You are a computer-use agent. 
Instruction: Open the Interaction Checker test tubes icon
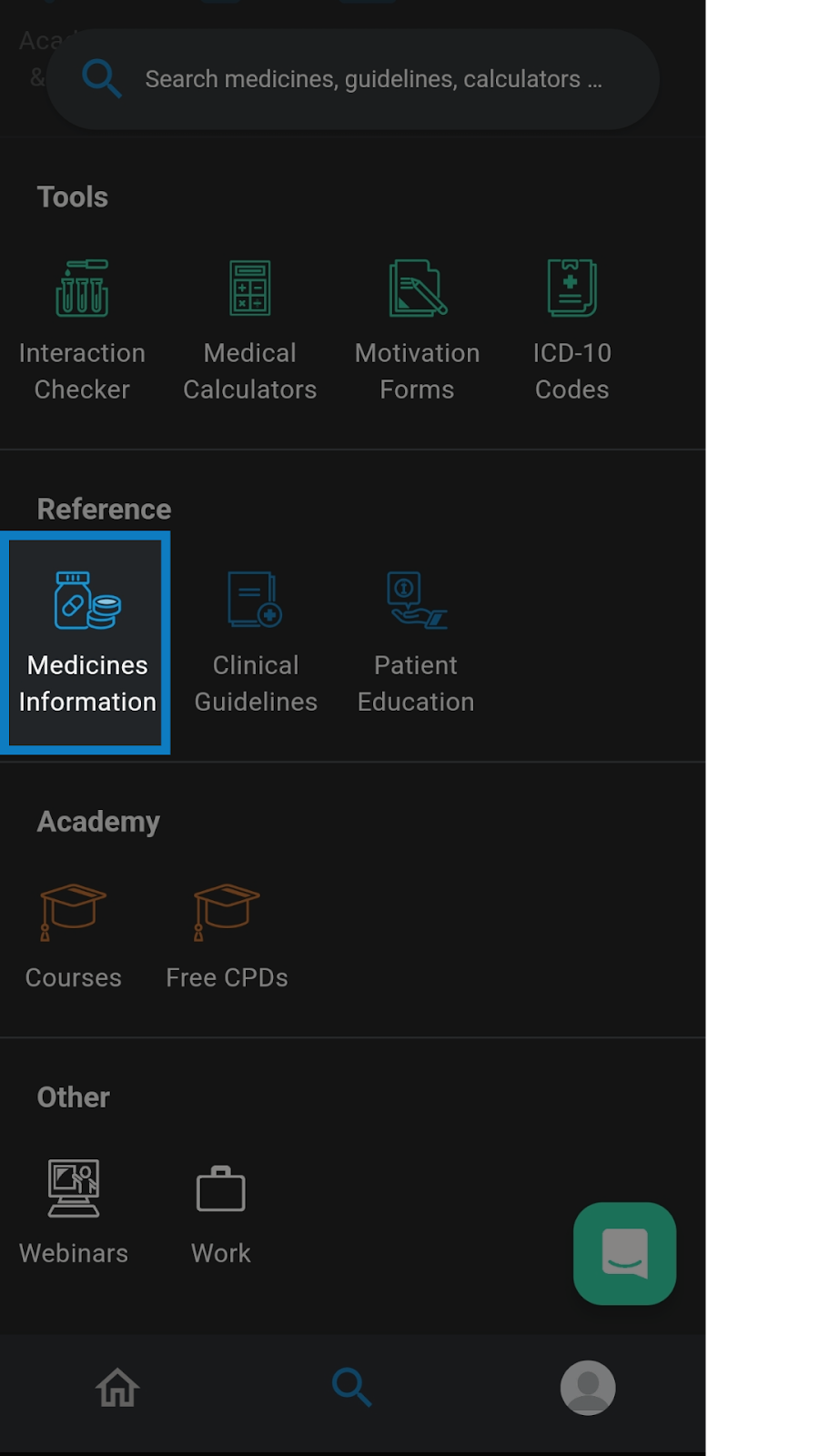pyautogui.click(x=82, y=288)
